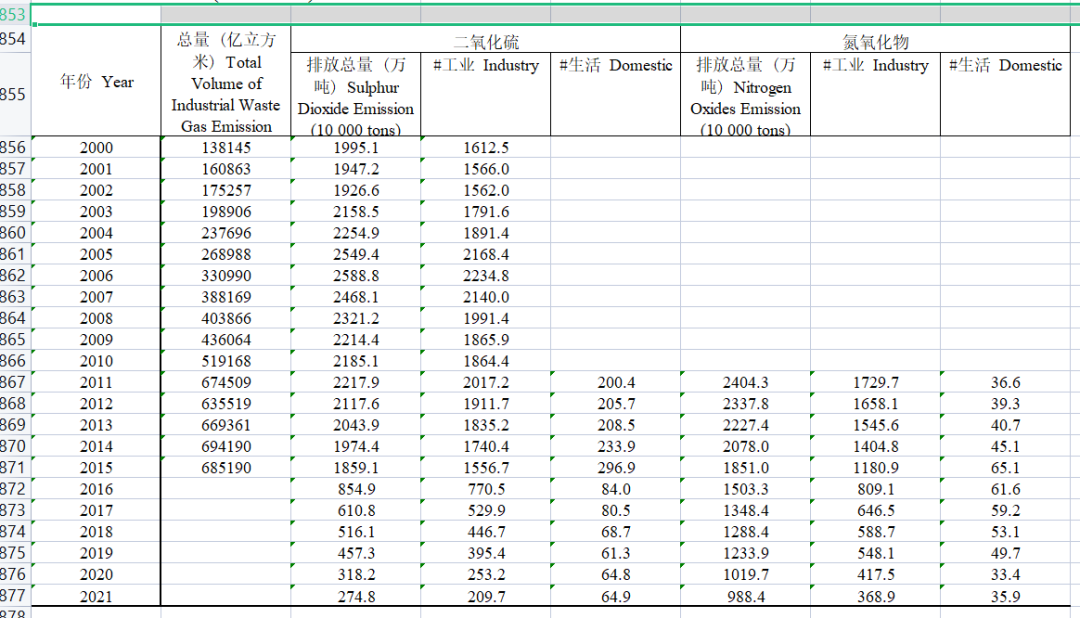
Task: Select the cell containing 2017.2
Action: click(x=486, y=382)
